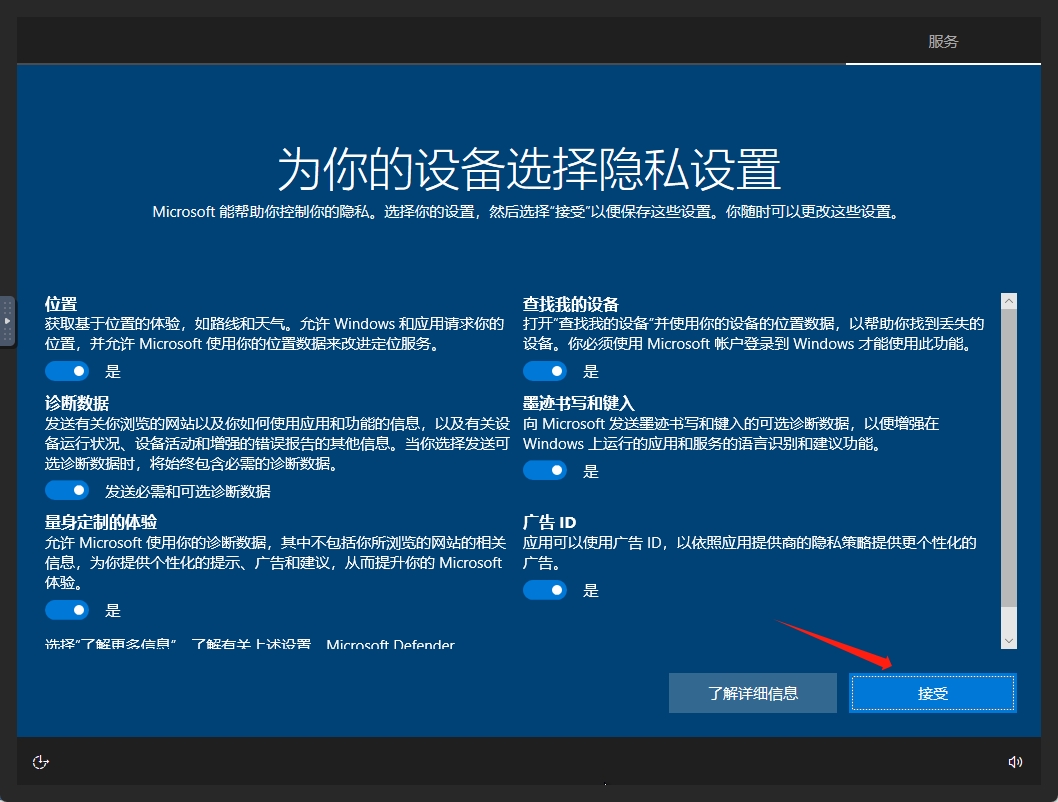Open 了解详细信息 for more details
This screenshot has width=1058, height=802.
752,692
